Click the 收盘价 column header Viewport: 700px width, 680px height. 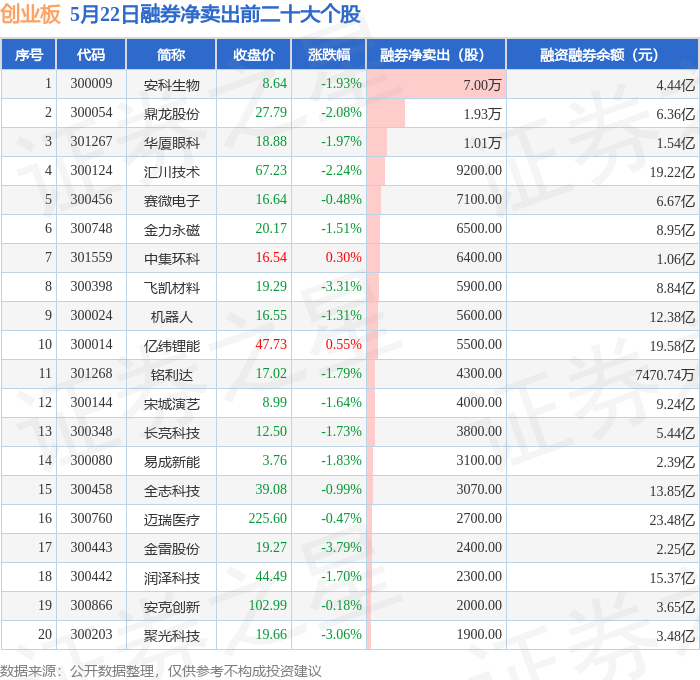tap(254, 54)
